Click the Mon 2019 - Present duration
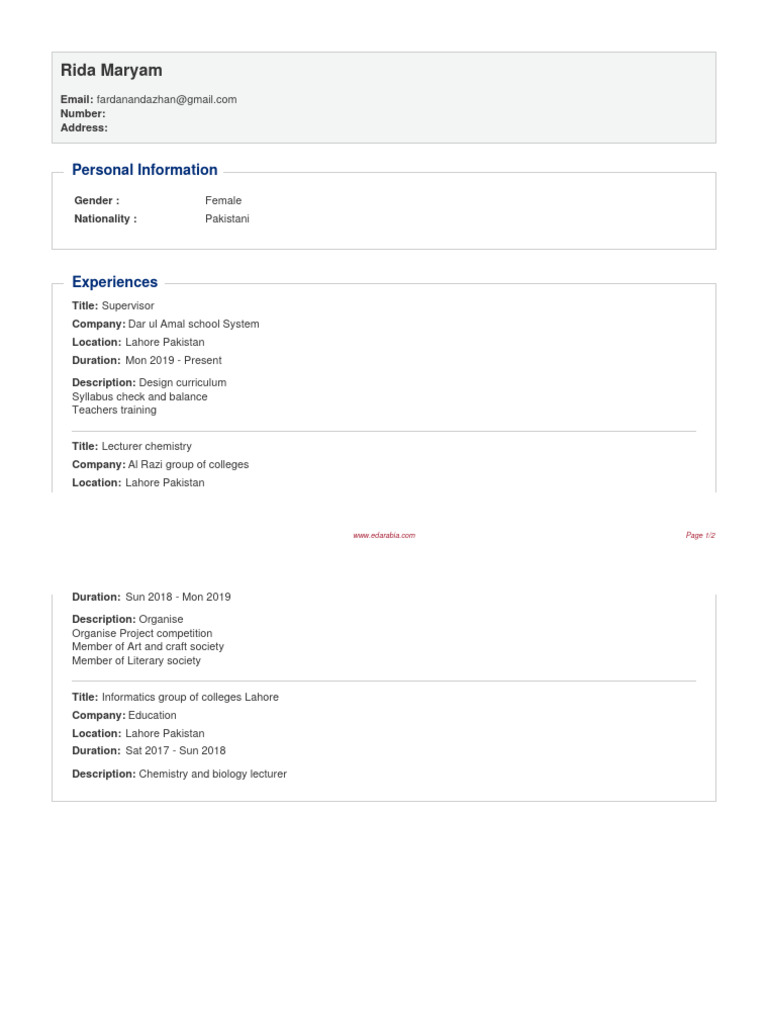Viewport: 768px width, 1024px height. pyautogui.click(x=173, y=360)
